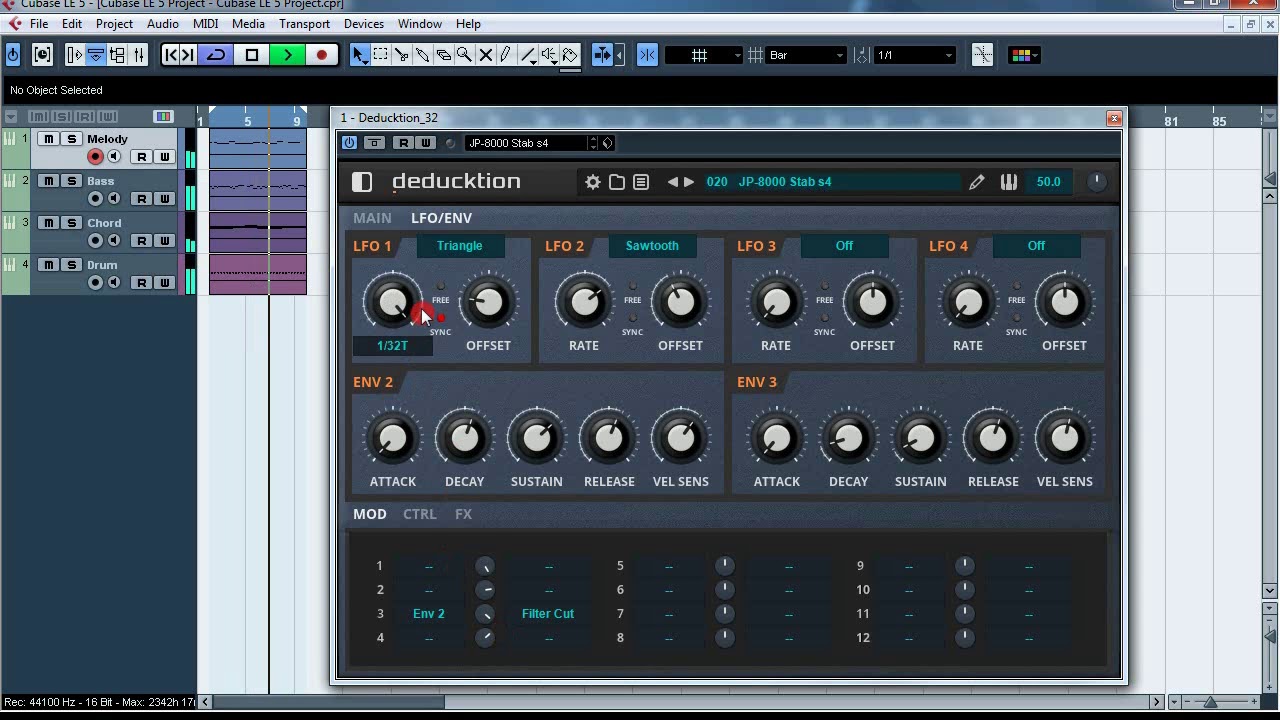
Task: Open the Quantize 1/1 dropdown
Action: coord(915,55)
